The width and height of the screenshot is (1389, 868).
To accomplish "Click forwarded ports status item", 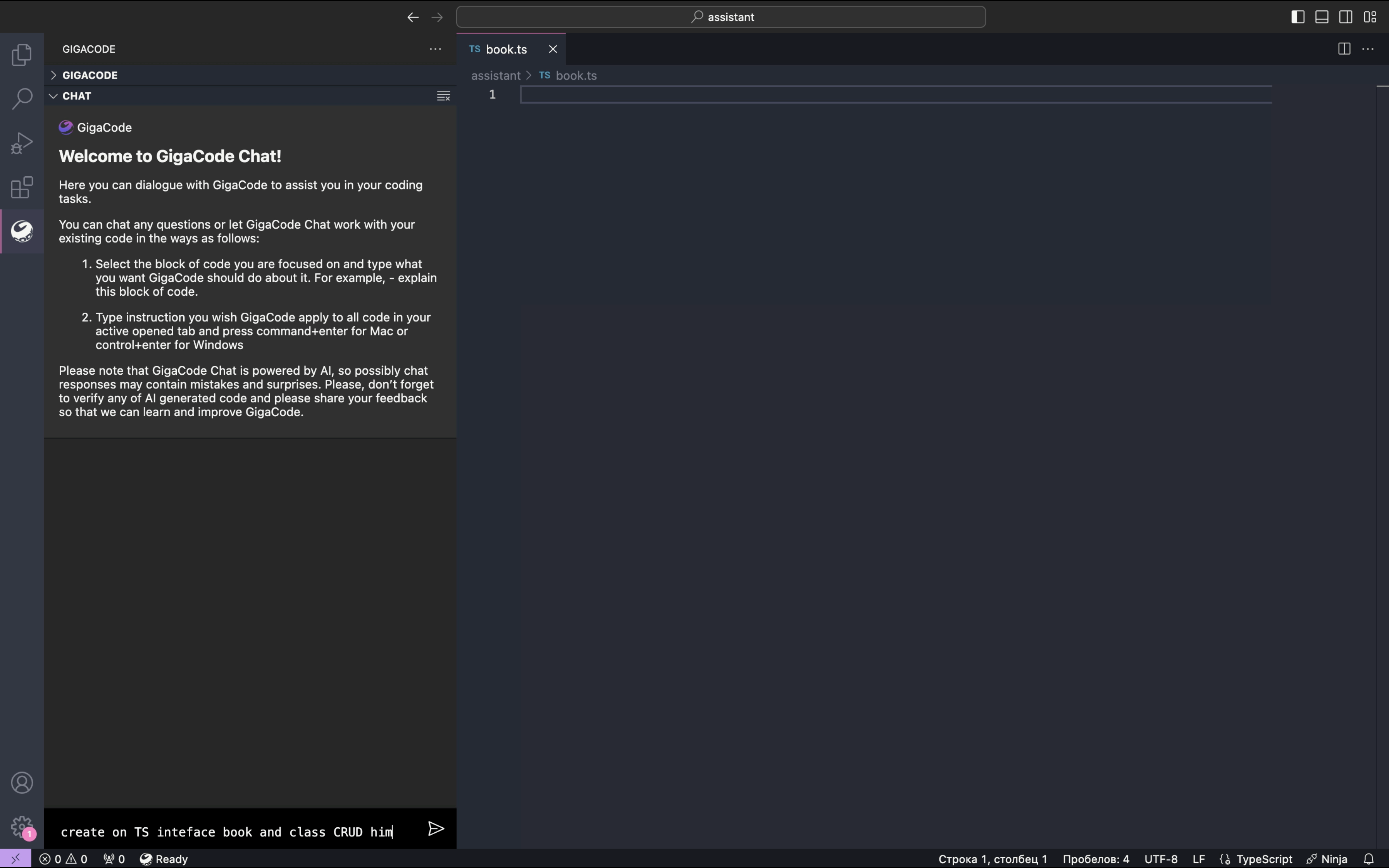I will [x=114, y=859].
